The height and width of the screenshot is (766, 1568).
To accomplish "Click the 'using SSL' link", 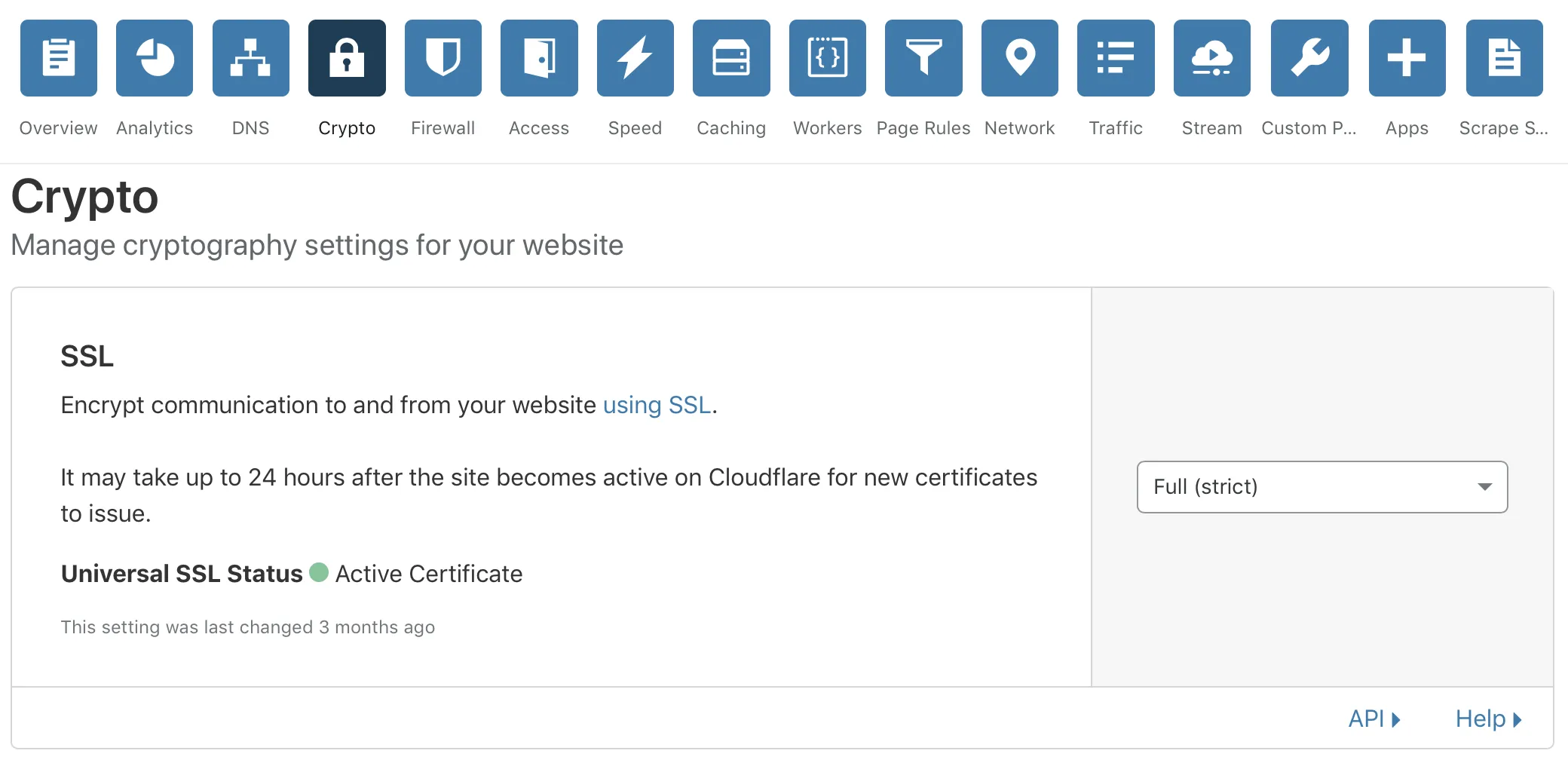I will click(x=656, y=405).
